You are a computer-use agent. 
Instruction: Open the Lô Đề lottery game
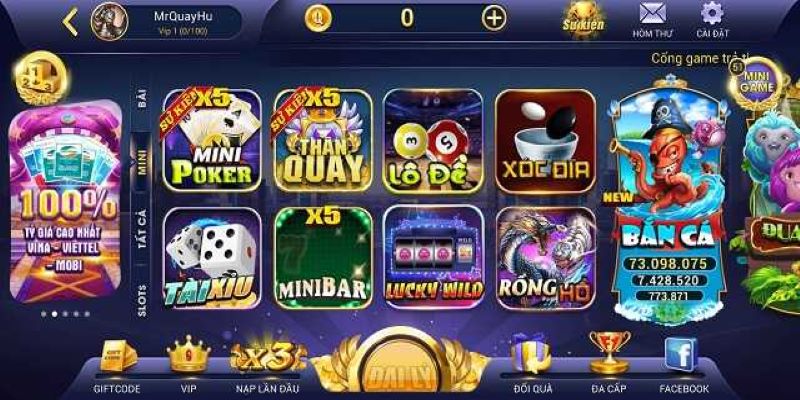tap(433, 141)
